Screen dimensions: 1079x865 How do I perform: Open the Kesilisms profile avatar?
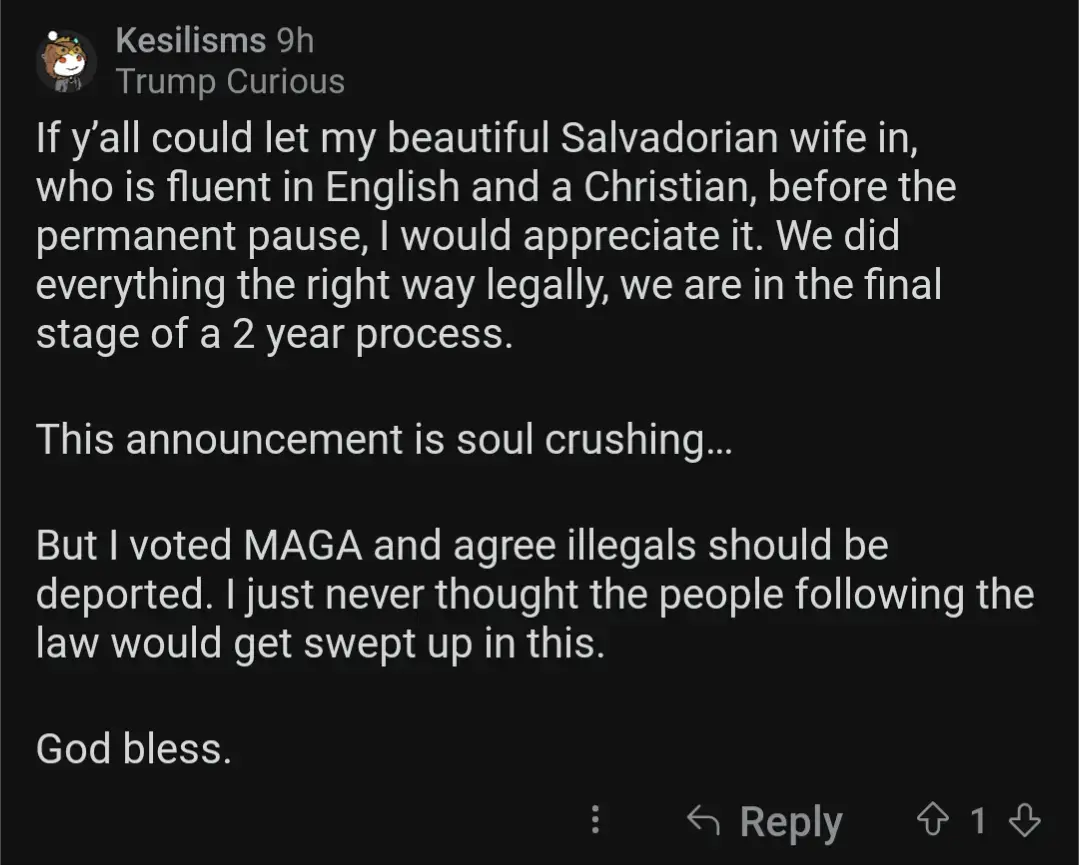[65, 62]
